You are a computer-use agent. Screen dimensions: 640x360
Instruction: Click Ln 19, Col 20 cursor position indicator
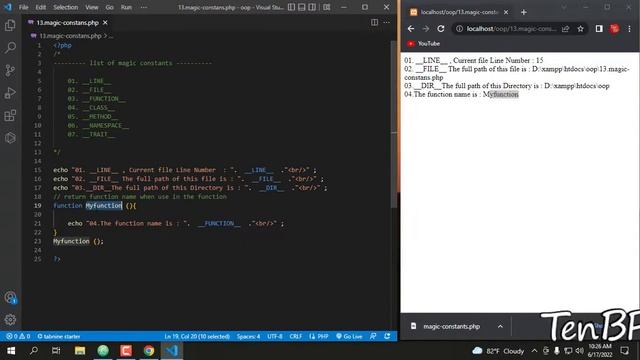(197, 336)
